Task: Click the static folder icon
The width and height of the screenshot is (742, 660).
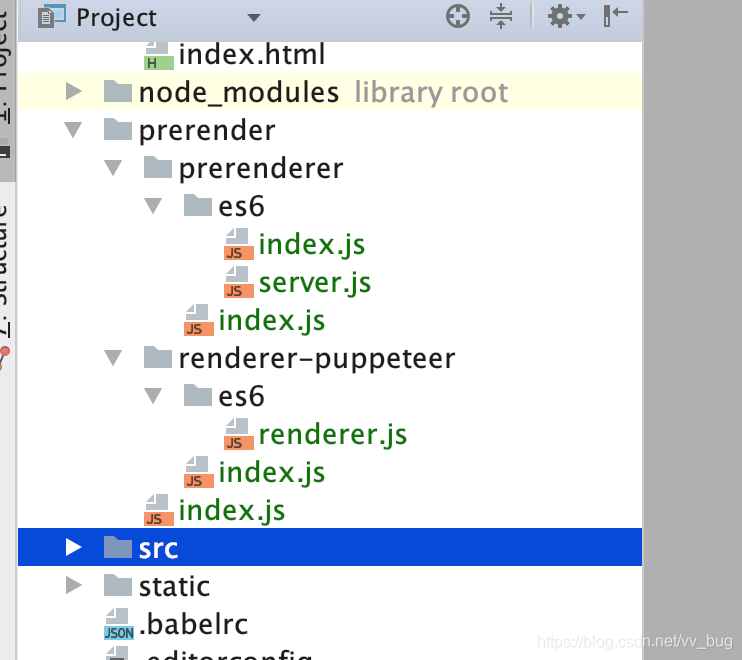Action: click(x=118, y=585)
